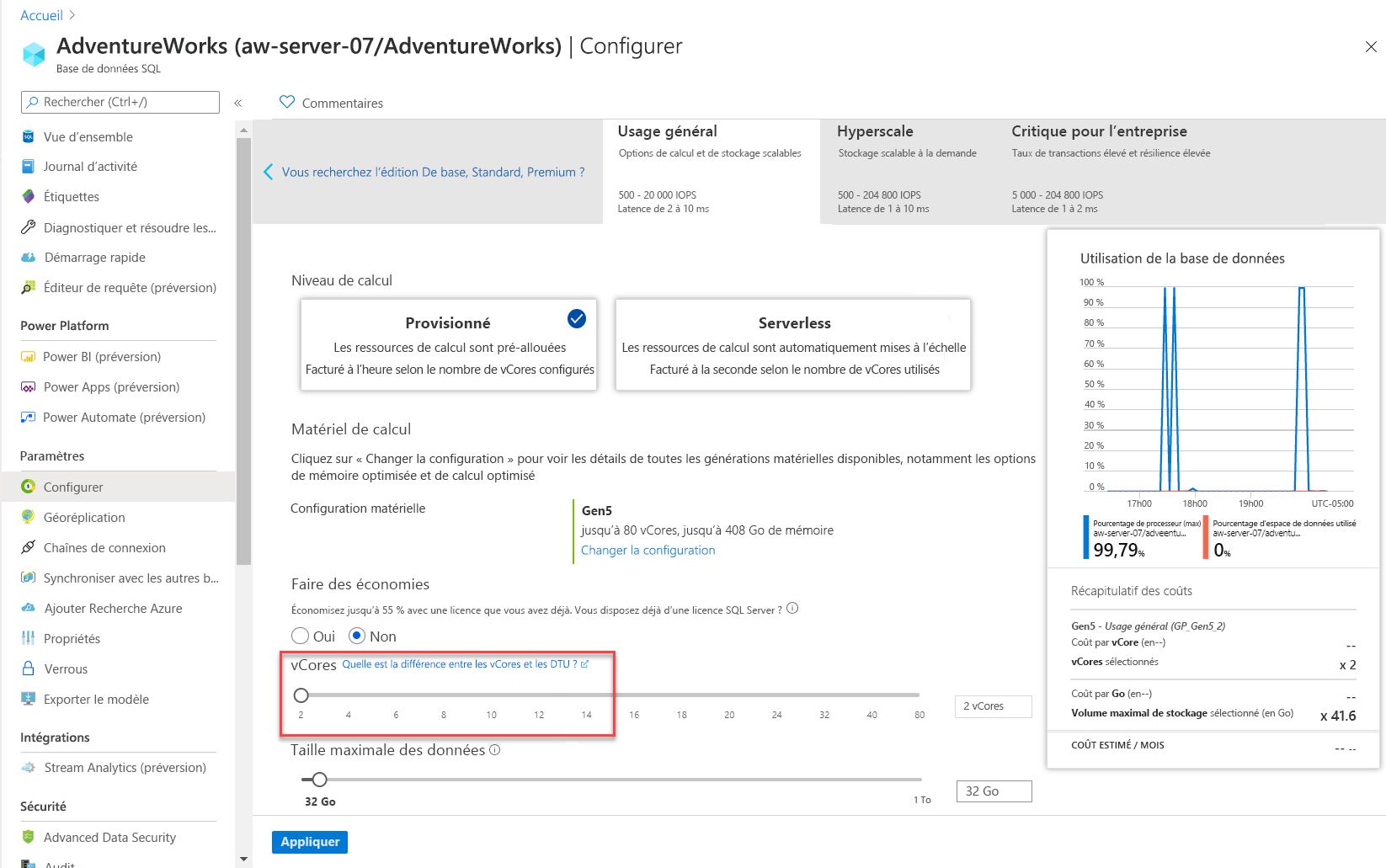Click the Configurer green icon
This screenshot has height=868, width=1386.
pyautogui.click(x=28, y=487)
